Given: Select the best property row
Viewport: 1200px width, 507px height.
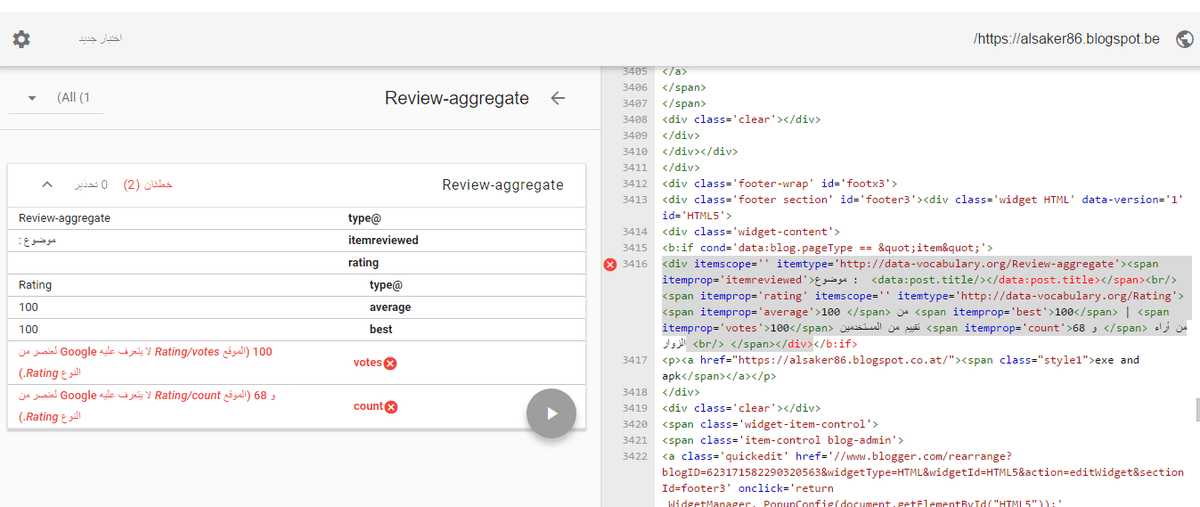Looking at the screenshot, I should (x=296, y=329).
